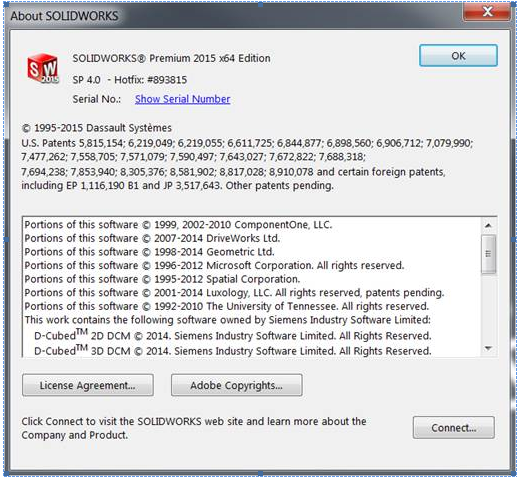Image resolution: width=517 pixels, height=478 pixels.
Task: Select the DriveWorks Ltd. copyright line
Action: point(152,239)
